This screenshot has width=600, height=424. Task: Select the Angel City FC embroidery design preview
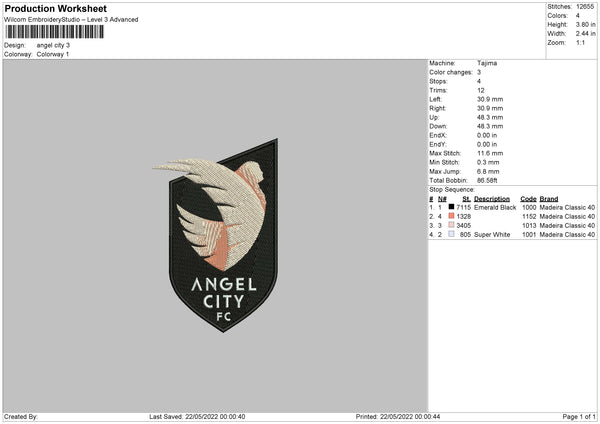[215, 235]
